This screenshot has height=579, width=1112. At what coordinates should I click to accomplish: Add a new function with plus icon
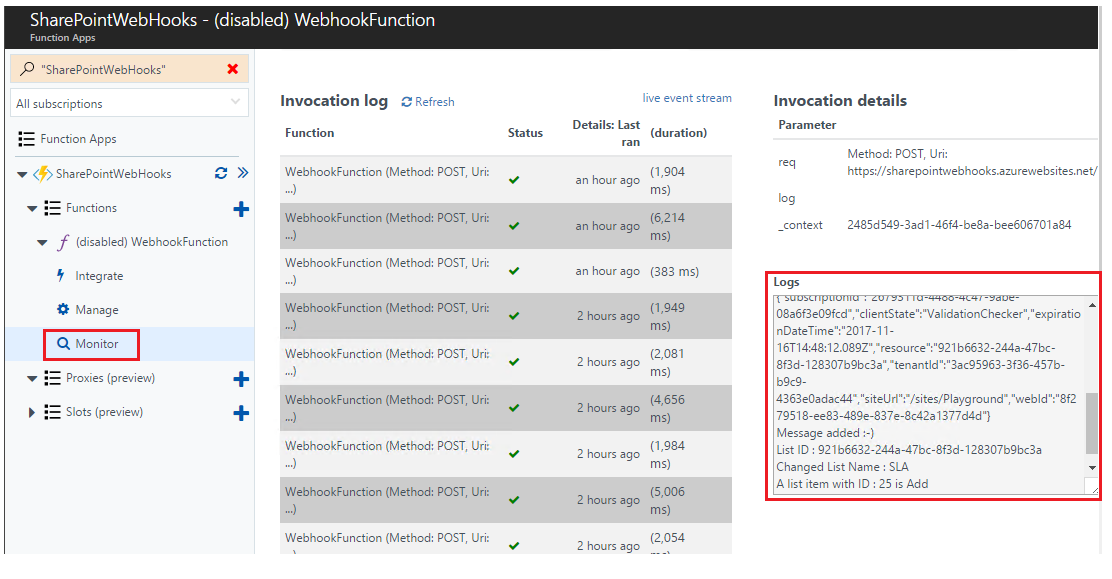tap(241, 209)
